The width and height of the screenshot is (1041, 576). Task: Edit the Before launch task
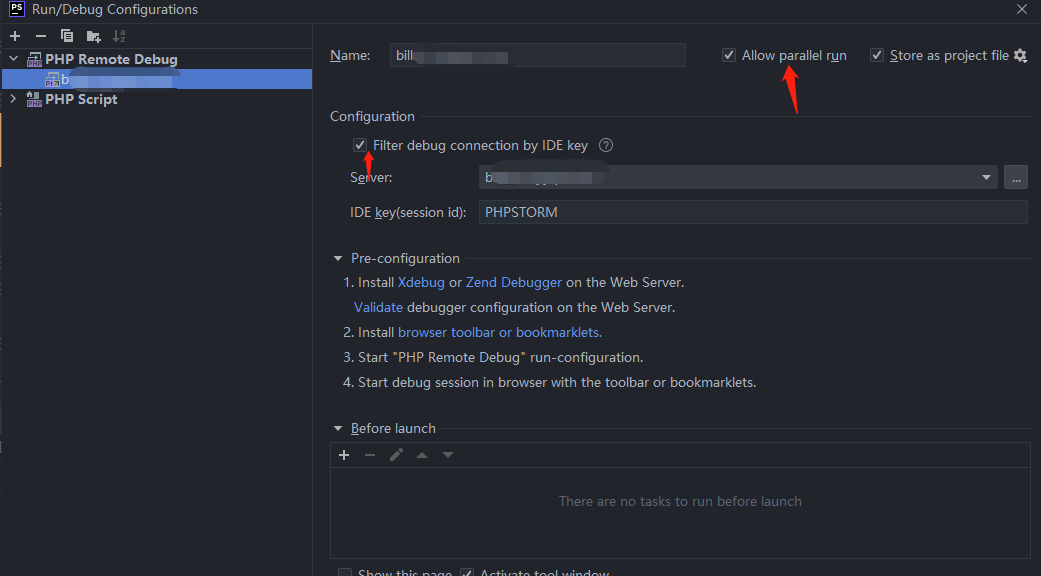pyautogui.click(x=396, y=455)
